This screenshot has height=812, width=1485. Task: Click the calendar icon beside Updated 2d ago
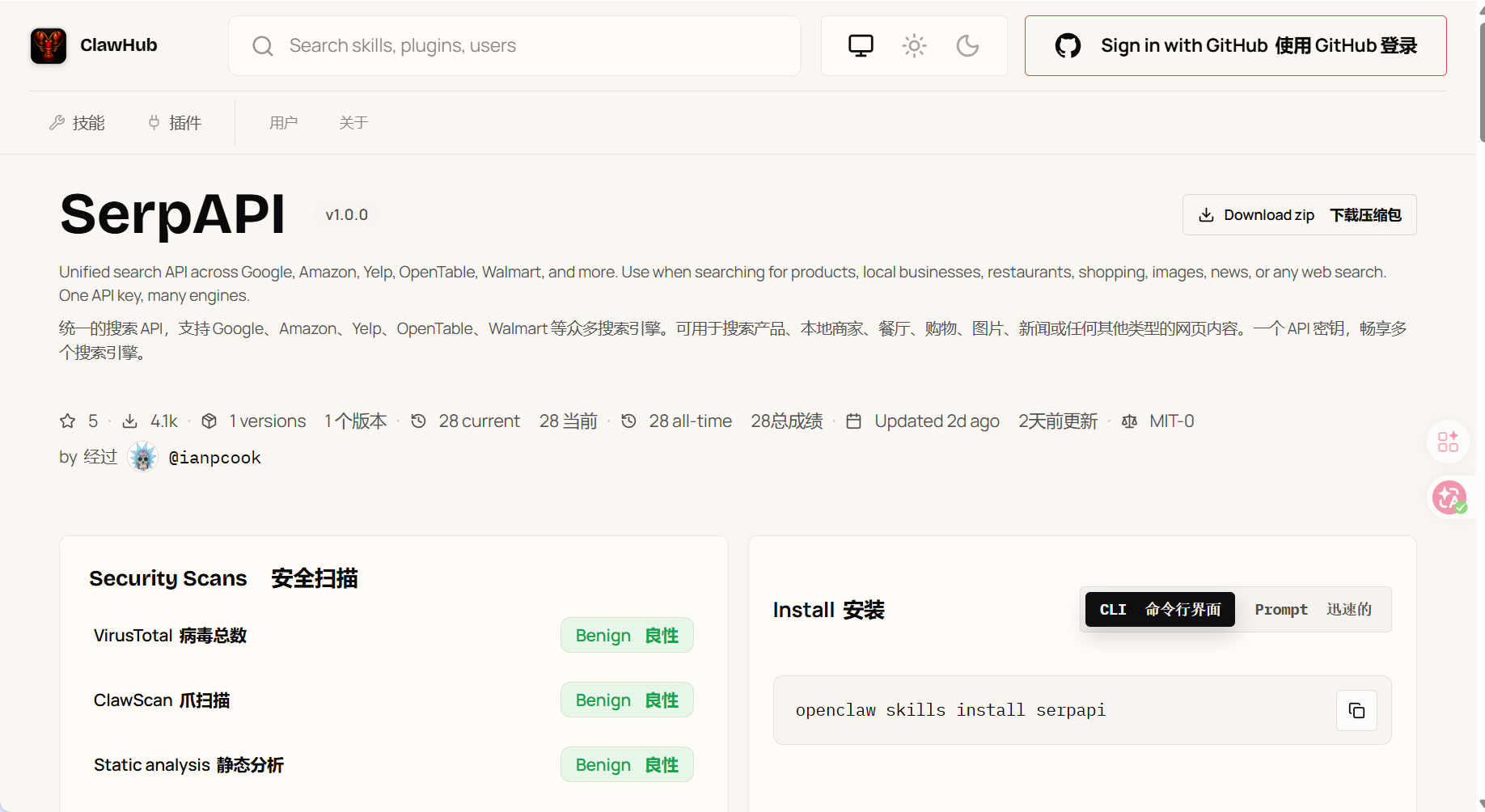tap(853, 421)
